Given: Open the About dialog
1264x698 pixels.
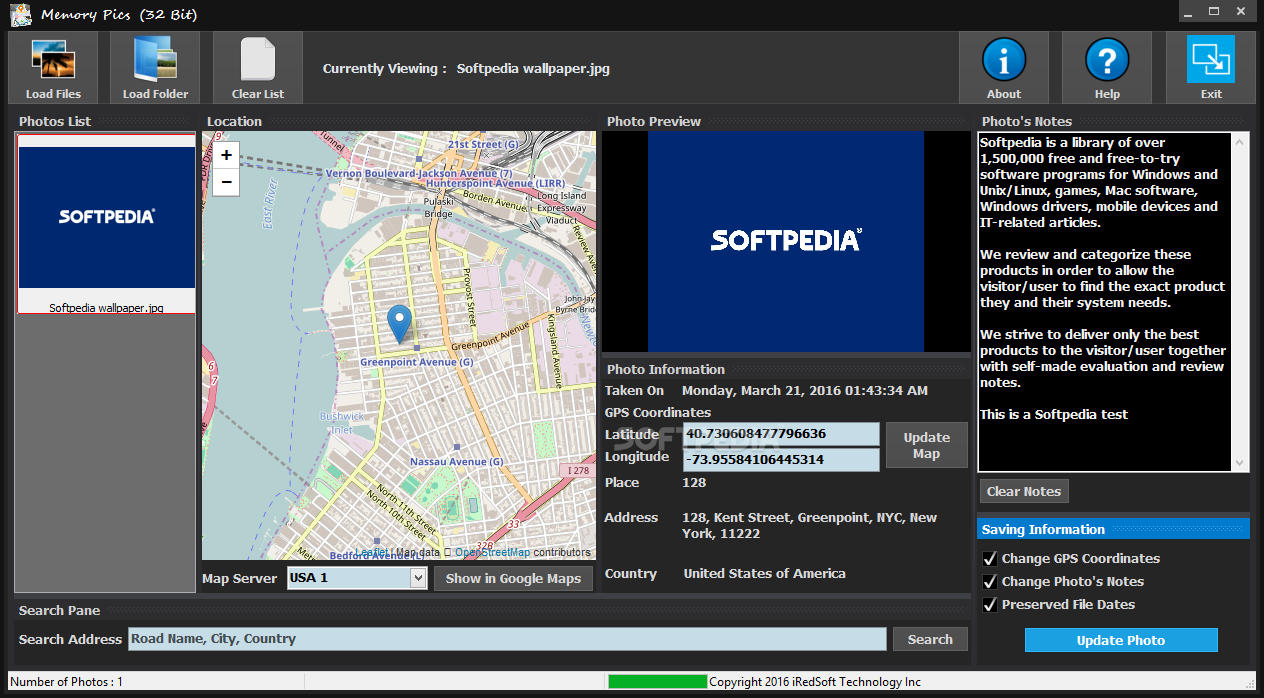Looking at the screenshot, I should (x=1004, y=67).
